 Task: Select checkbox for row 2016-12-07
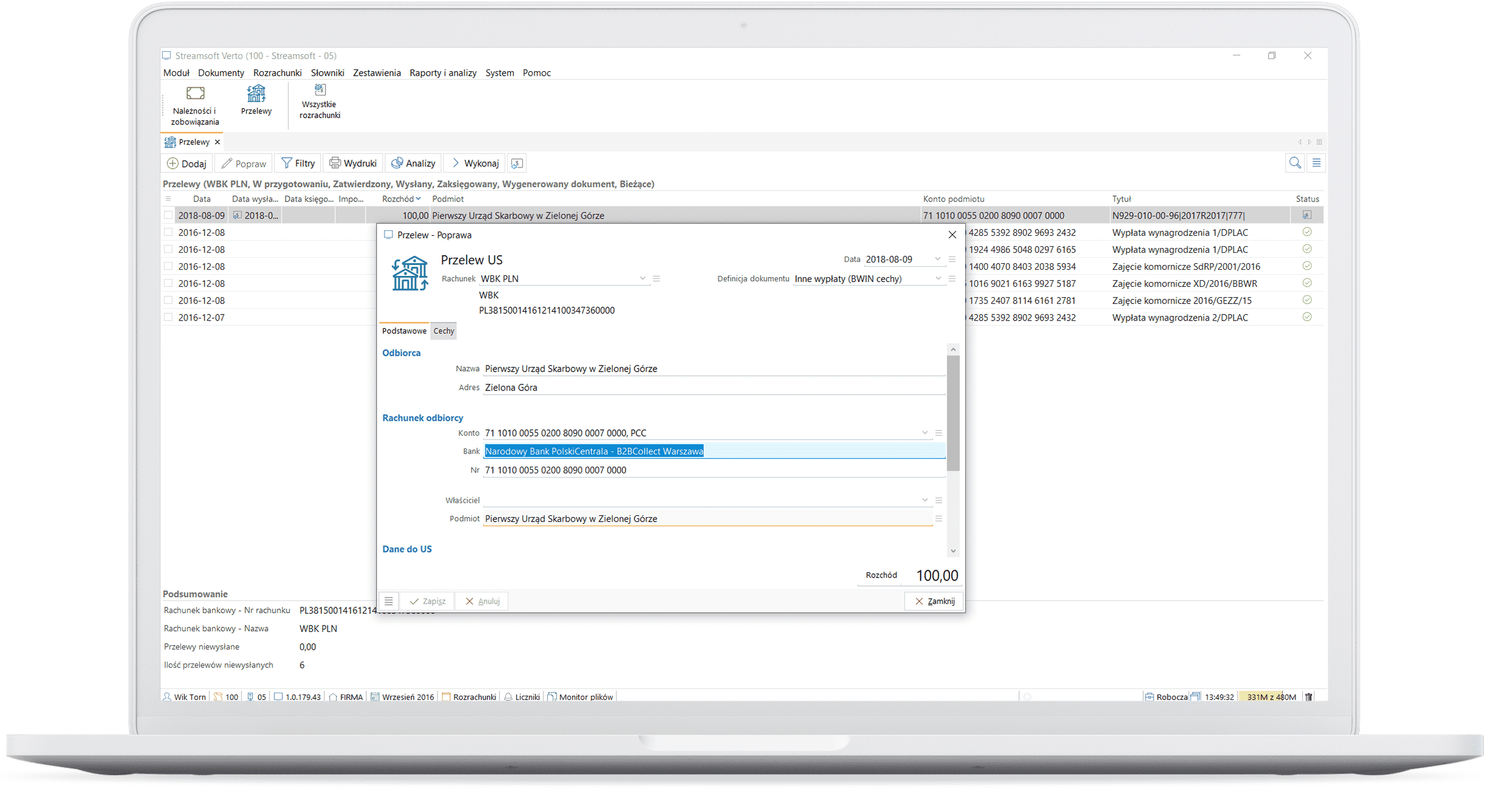point(168,317)
